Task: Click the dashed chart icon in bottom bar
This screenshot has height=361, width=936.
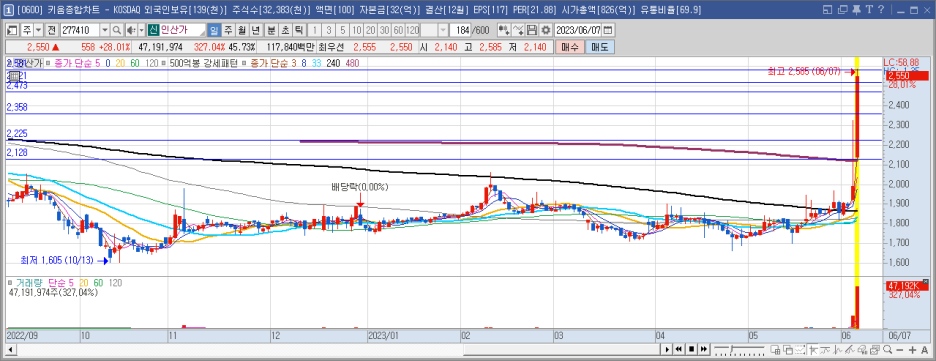Action: pos(800,349)
